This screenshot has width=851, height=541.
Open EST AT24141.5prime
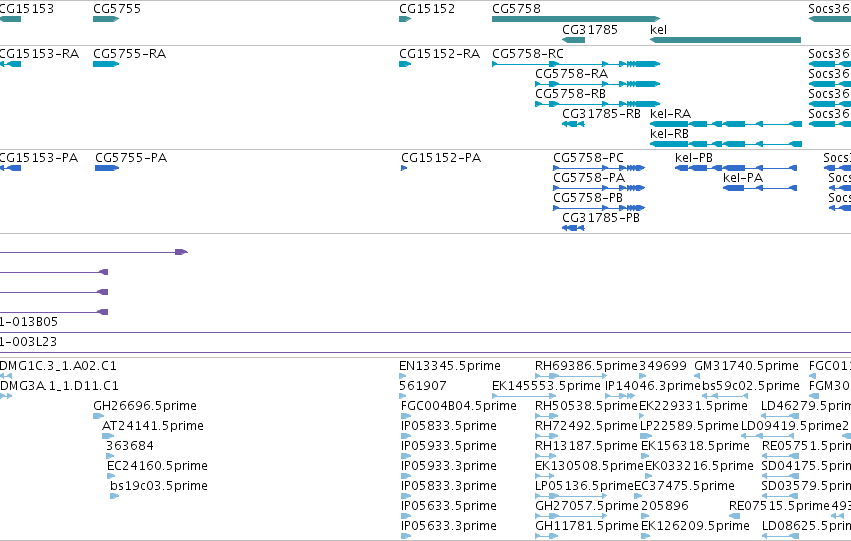(x=153, y=426)
